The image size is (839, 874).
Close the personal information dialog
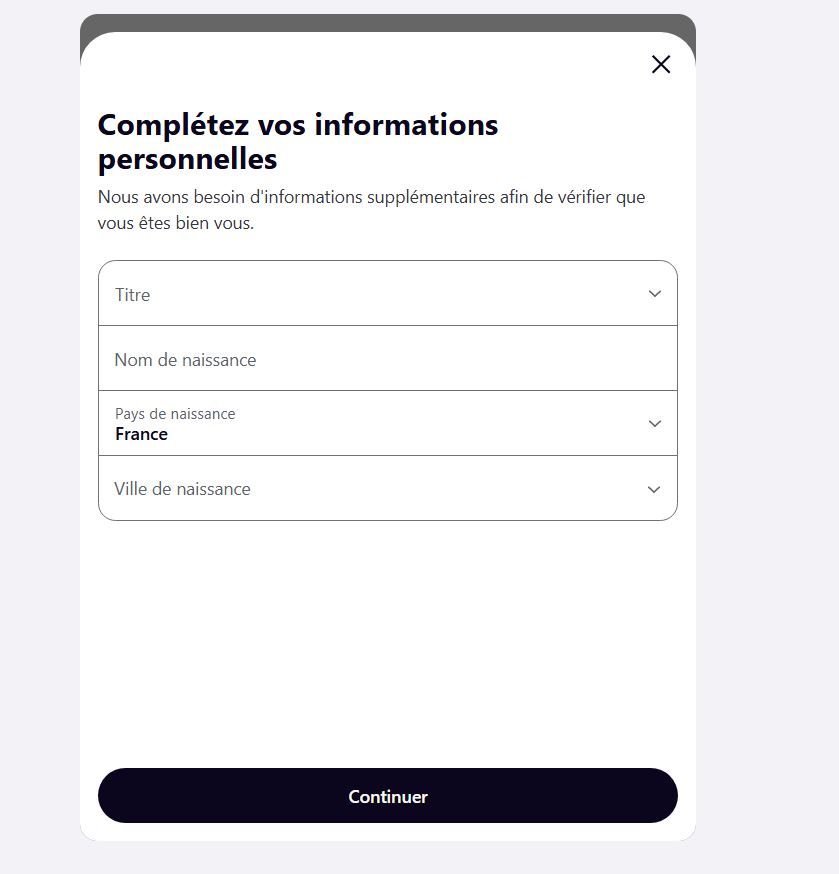(661, 64)
